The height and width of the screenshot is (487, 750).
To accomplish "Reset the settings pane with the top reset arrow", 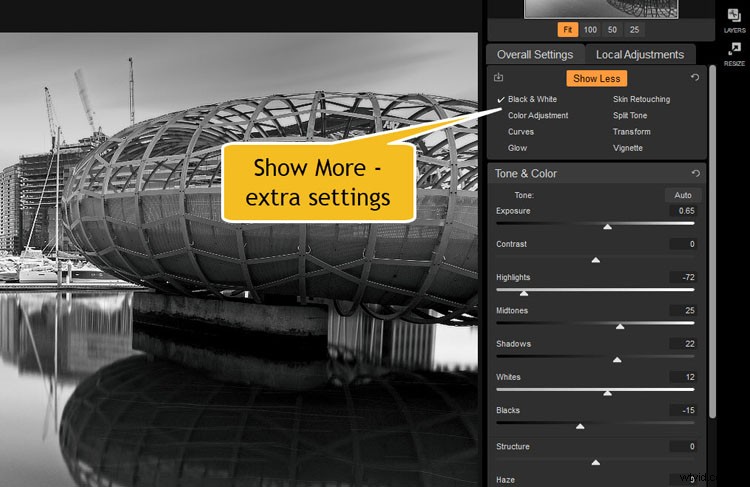I will point(695,77).
